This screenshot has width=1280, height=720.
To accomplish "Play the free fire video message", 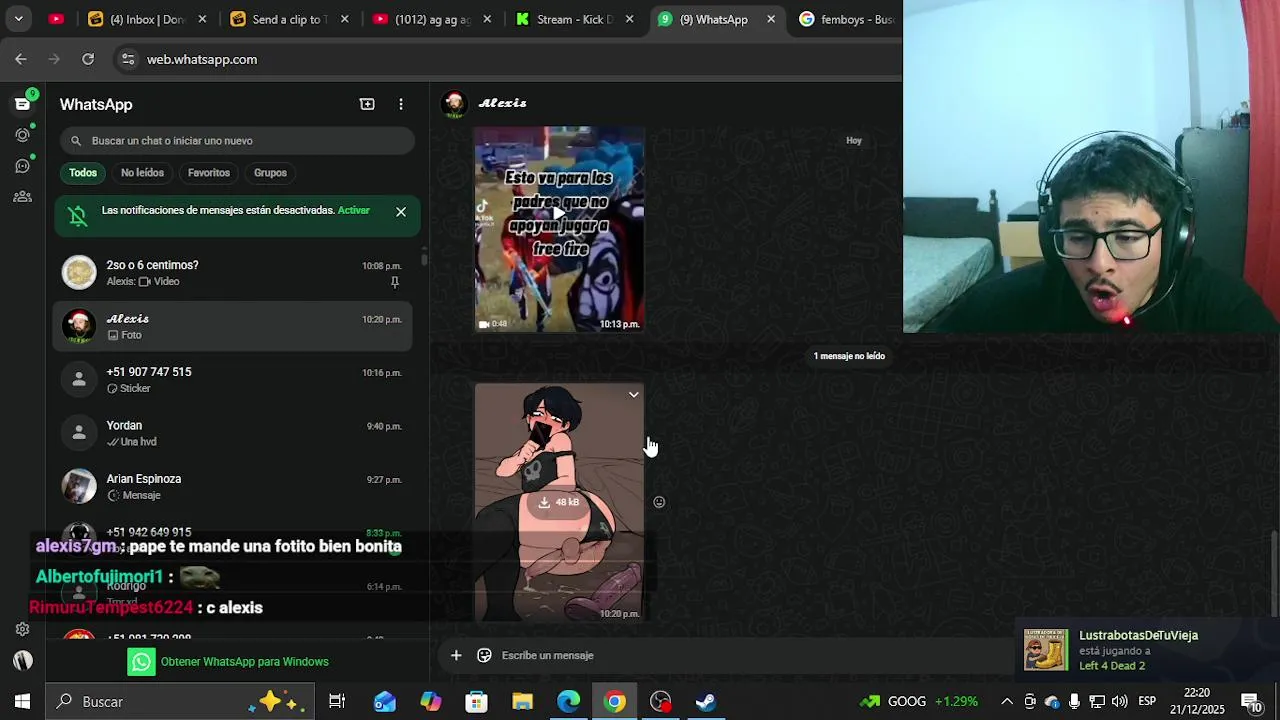I will (x=559, y=213).
